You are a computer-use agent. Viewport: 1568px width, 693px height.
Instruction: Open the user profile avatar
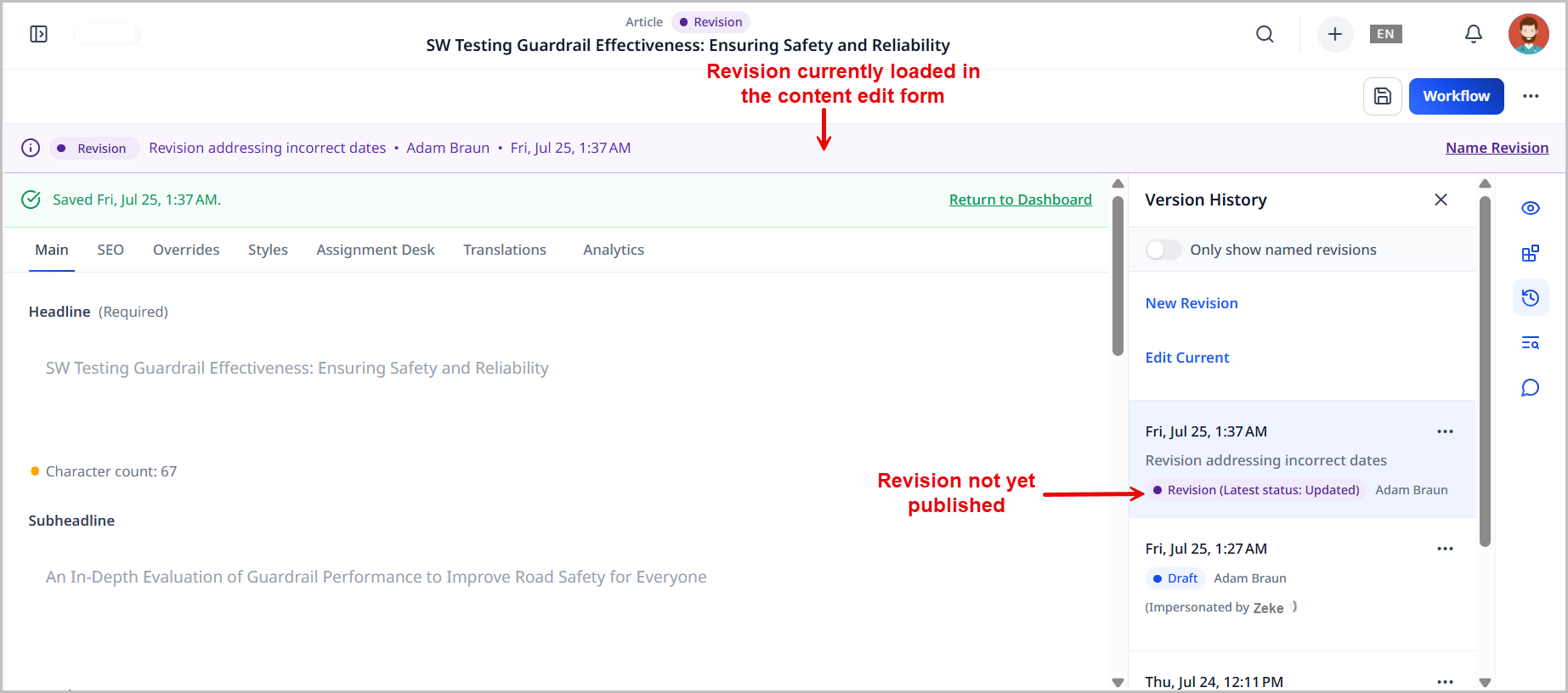coord(1528,34)
